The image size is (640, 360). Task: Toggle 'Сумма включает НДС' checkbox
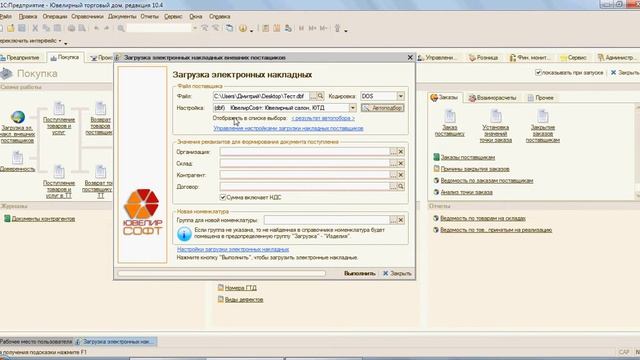click(223, 197)
